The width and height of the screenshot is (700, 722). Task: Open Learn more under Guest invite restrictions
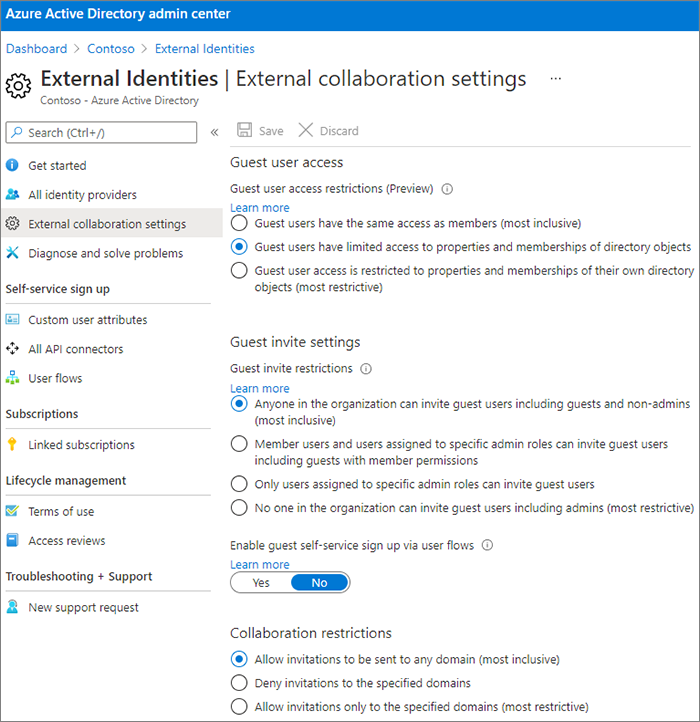(x=260, y=388)
